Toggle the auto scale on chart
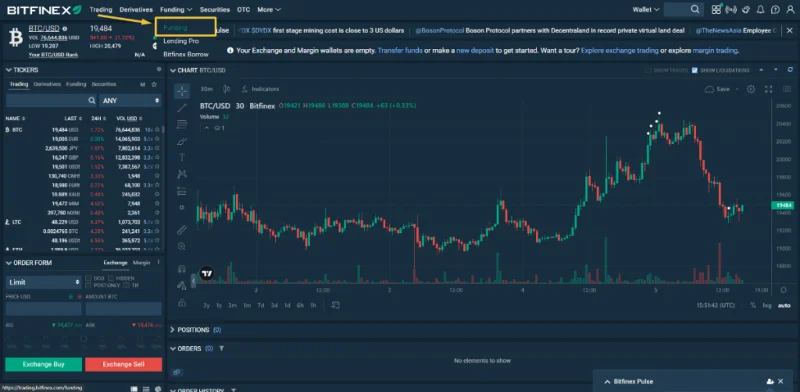The height and width of the screenshot is (392, 800). click(784, 305)
